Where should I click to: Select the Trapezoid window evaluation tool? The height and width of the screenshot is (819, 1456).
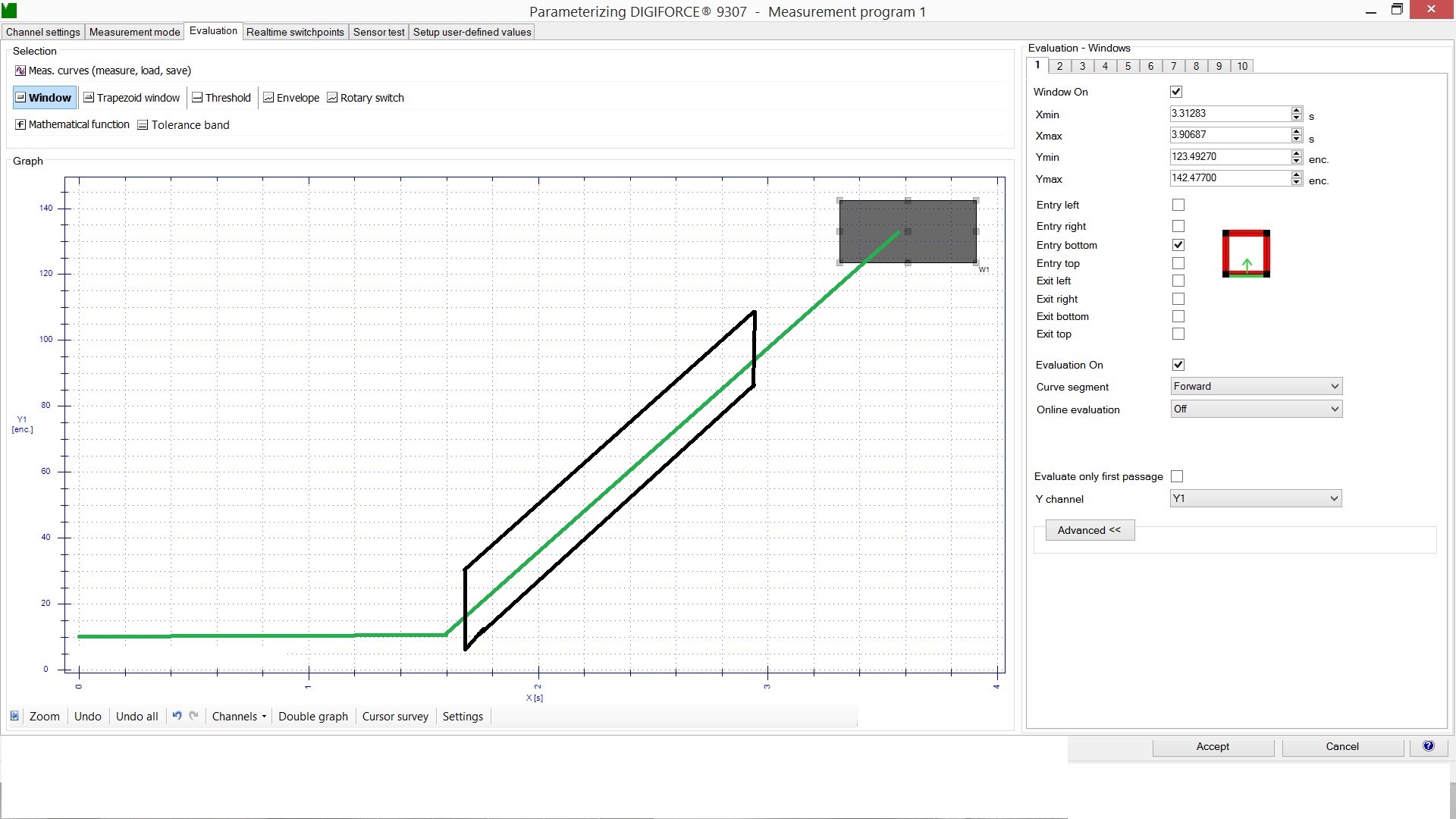click(132, 98)
